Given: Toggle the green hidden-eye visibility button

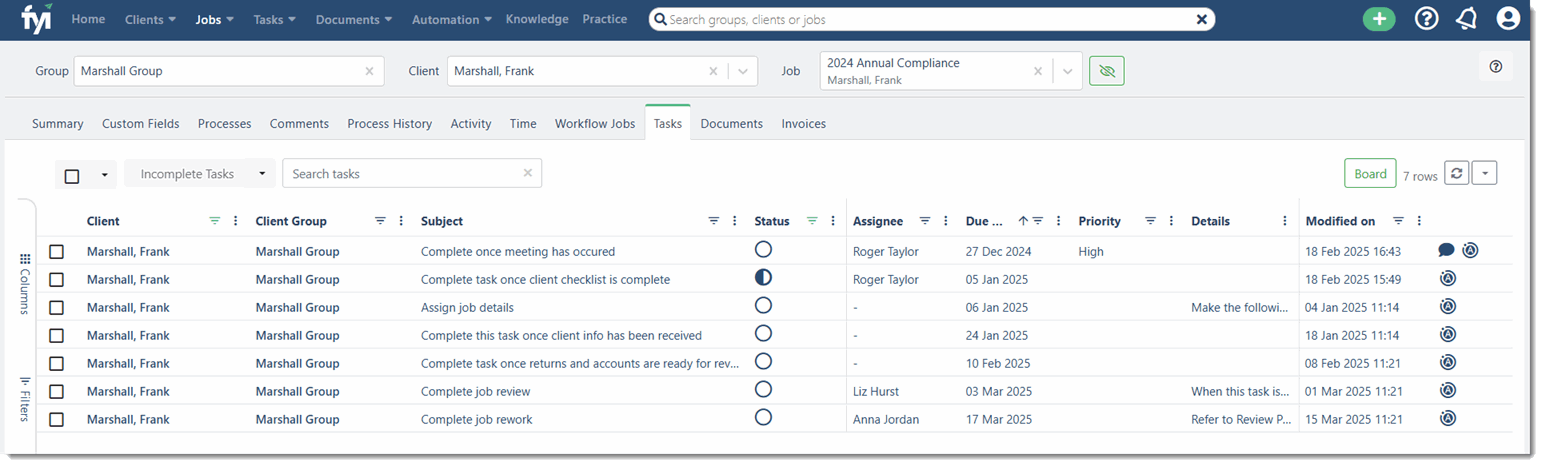Looking at the screenshot, I should [1106, 71].
